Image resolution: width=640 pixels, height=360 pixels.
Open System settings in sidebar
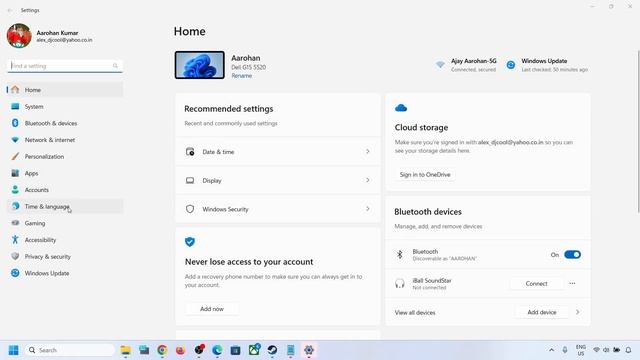tap(65, 107)
